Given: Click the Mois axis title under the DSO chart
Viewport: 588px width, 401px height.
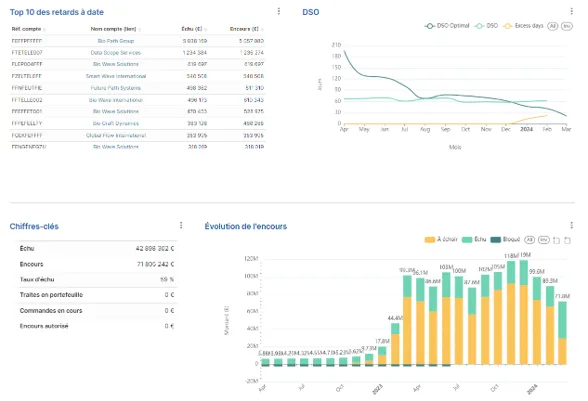Looking at the screenshot, I should point(455,147).
